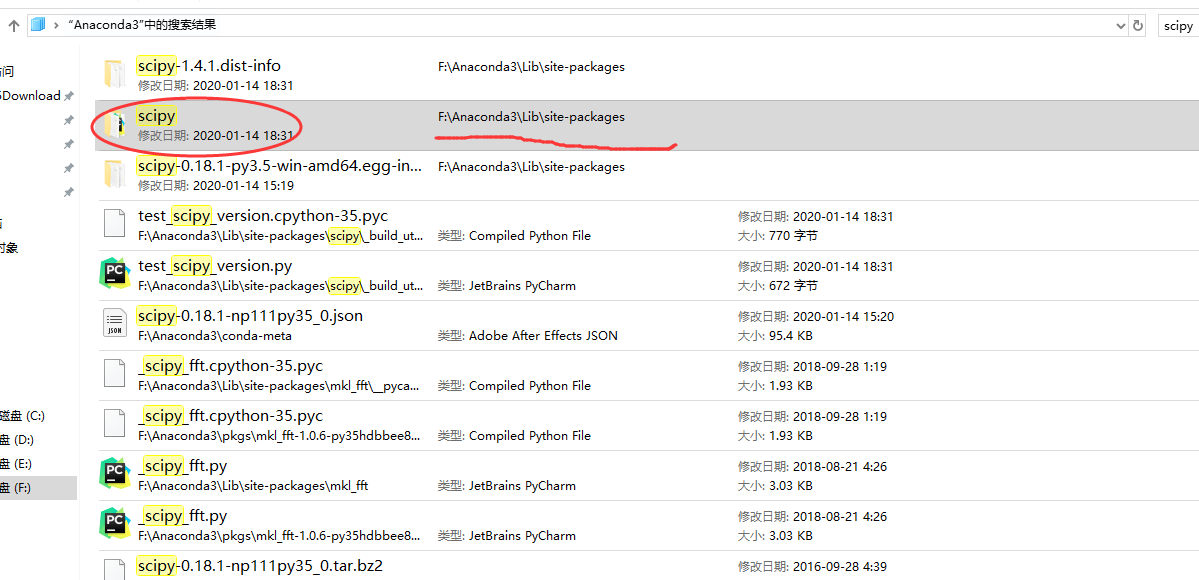Click the pin icon beside Download in sidebar

pos(69,96)
